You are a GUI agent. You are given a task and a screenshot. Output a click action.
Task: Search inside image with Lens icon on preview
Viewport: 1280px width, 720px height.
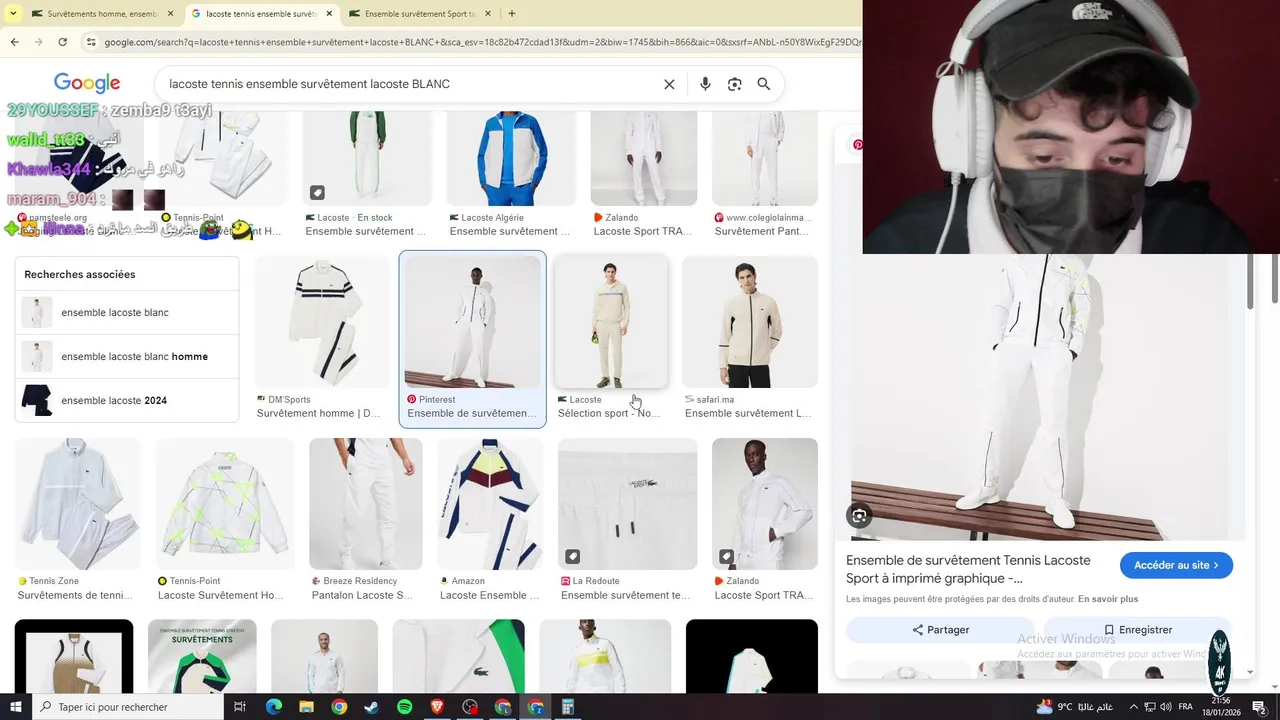pos(859,516)
